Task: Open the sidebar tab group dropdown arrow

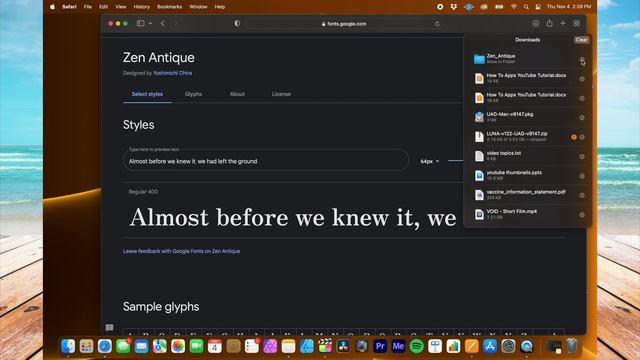Action: click(150, 24)
